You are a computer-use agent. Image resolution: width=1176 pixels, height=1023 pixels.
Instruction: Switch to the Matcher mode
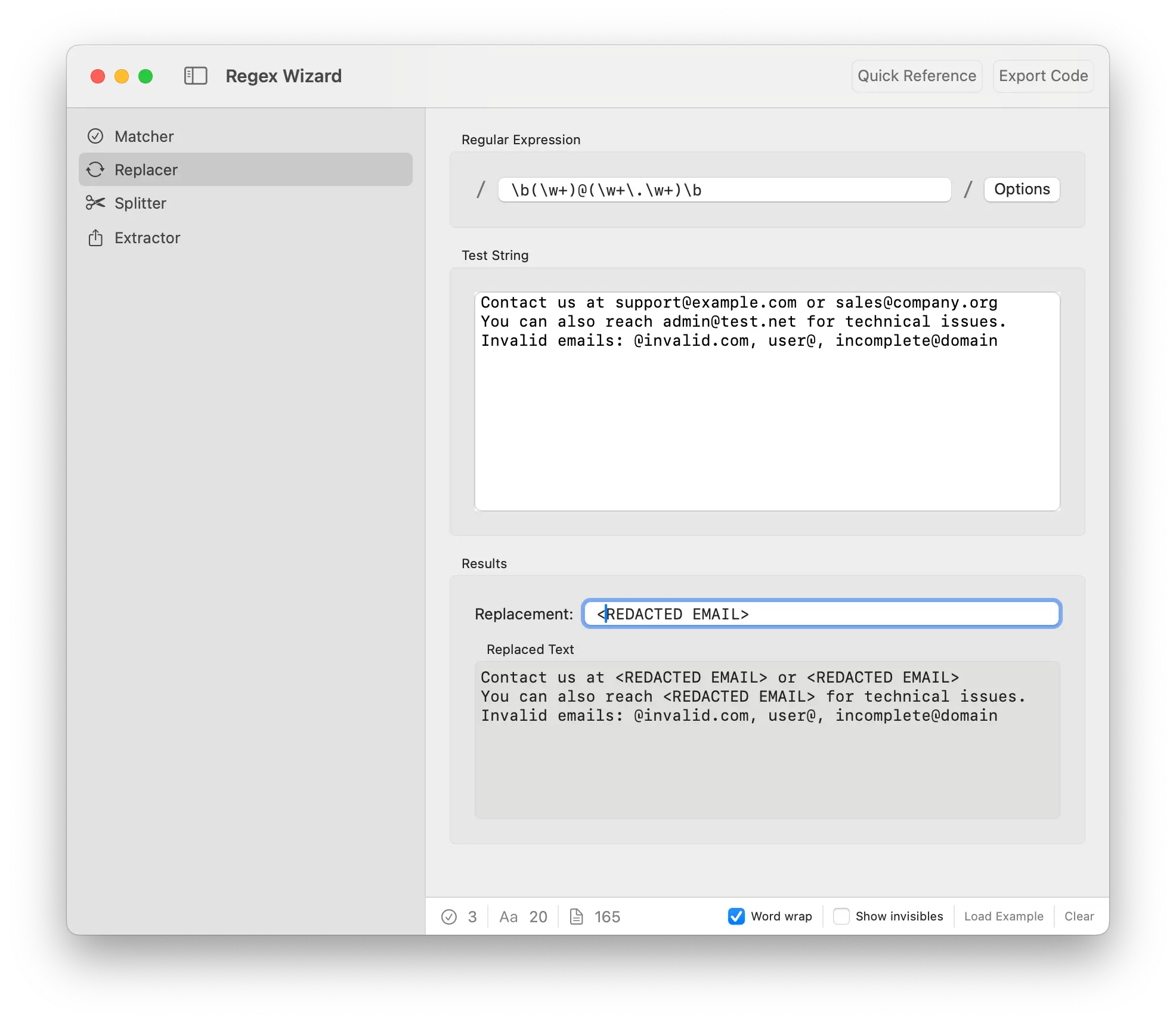point(144,137)
